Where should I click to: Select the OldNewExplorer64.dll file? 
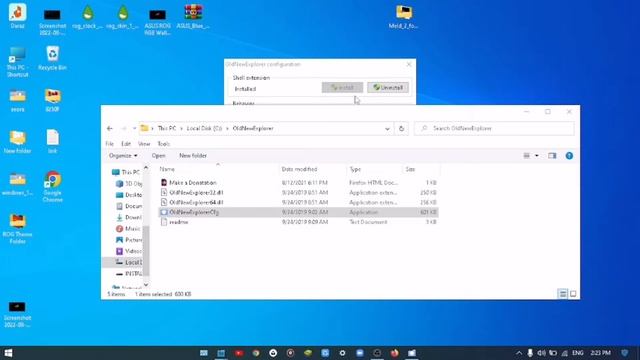tap(196, 202)
